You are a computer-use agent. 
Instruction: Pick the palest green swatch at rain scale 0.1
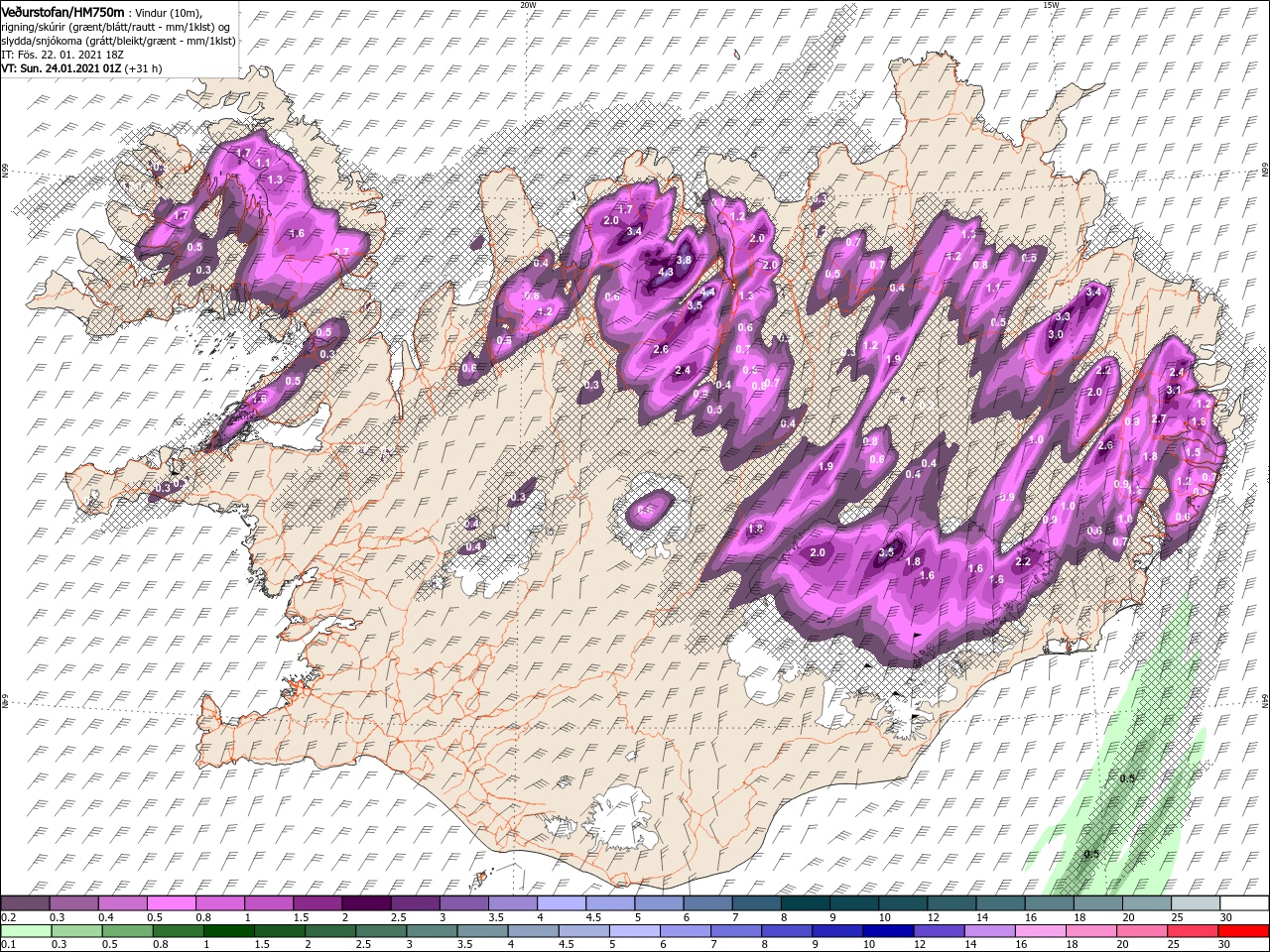click(26, 930)
